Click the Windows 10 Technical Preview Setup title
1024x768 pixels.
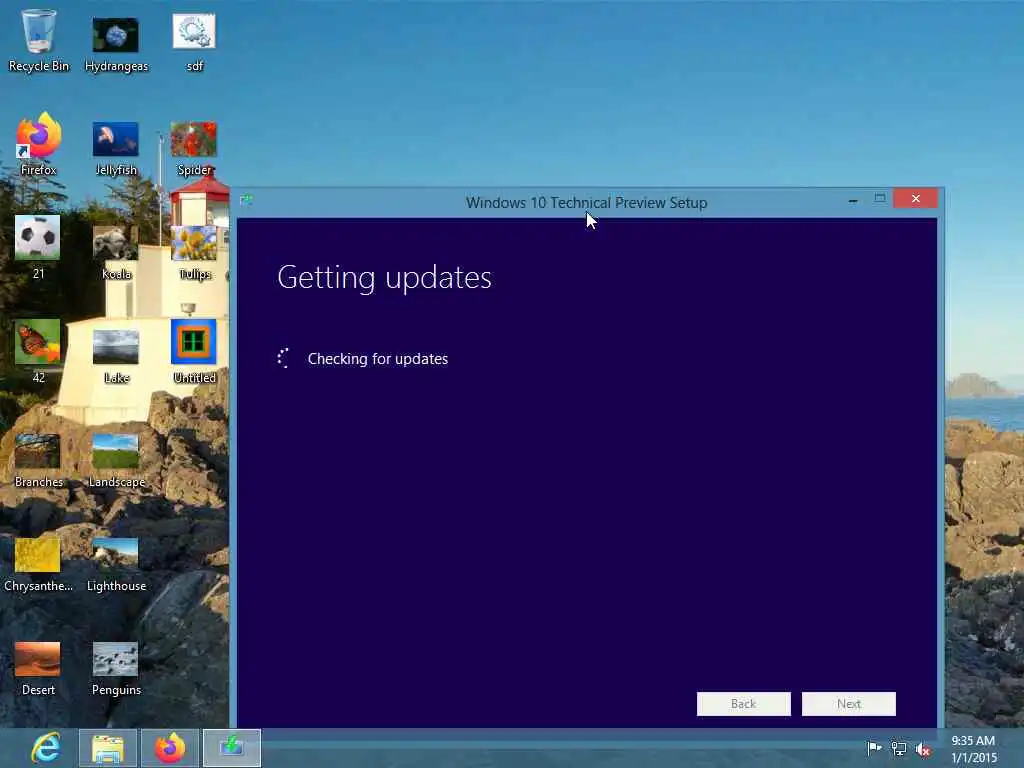coord(586,202)
